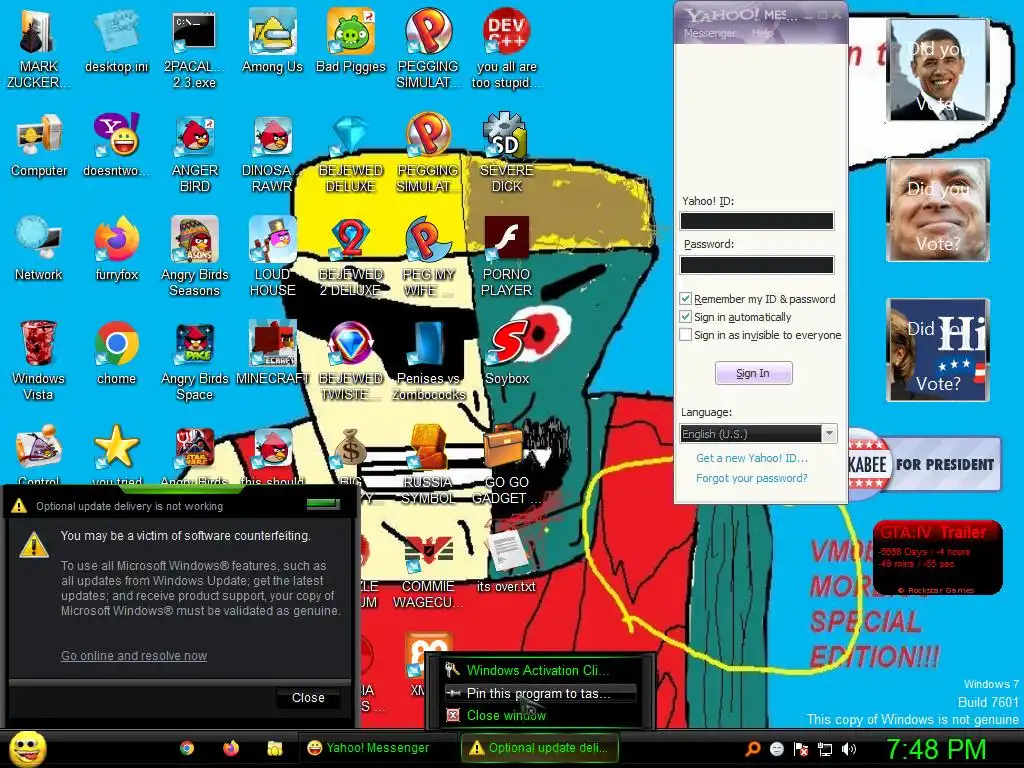Launch Firefox from the taskbar
Image resolution: width=1024 pixels, height=768 pixels.
231,748
